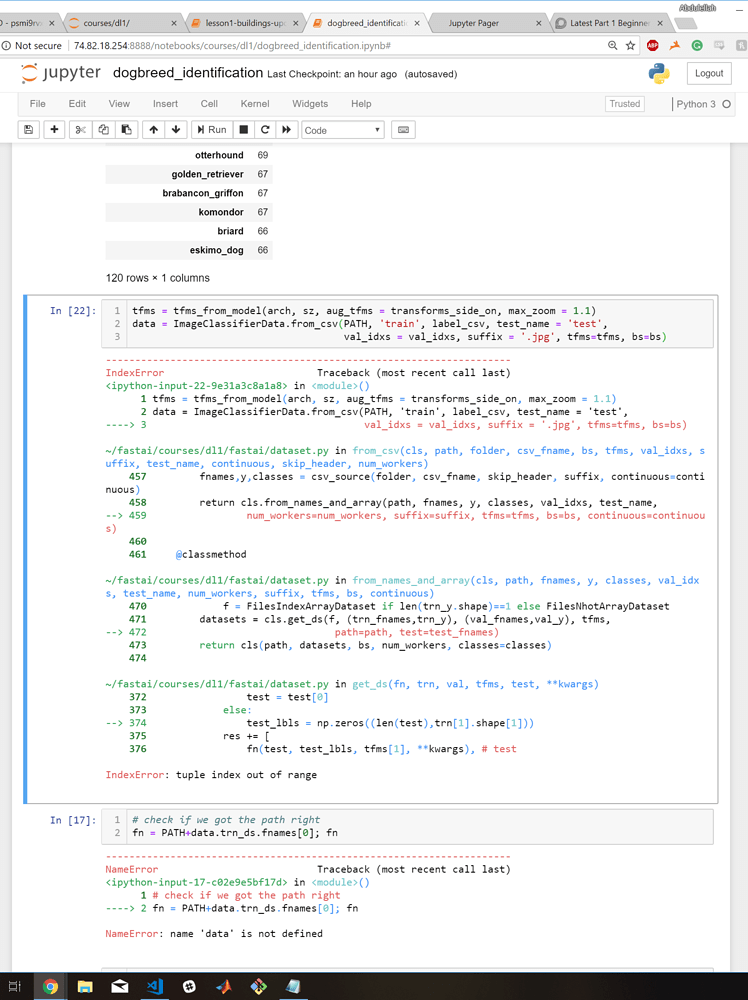Viewport: 748px width, 1000px height.
Task: Paste cells using the clipboard icon
Action: coord(126,130)
